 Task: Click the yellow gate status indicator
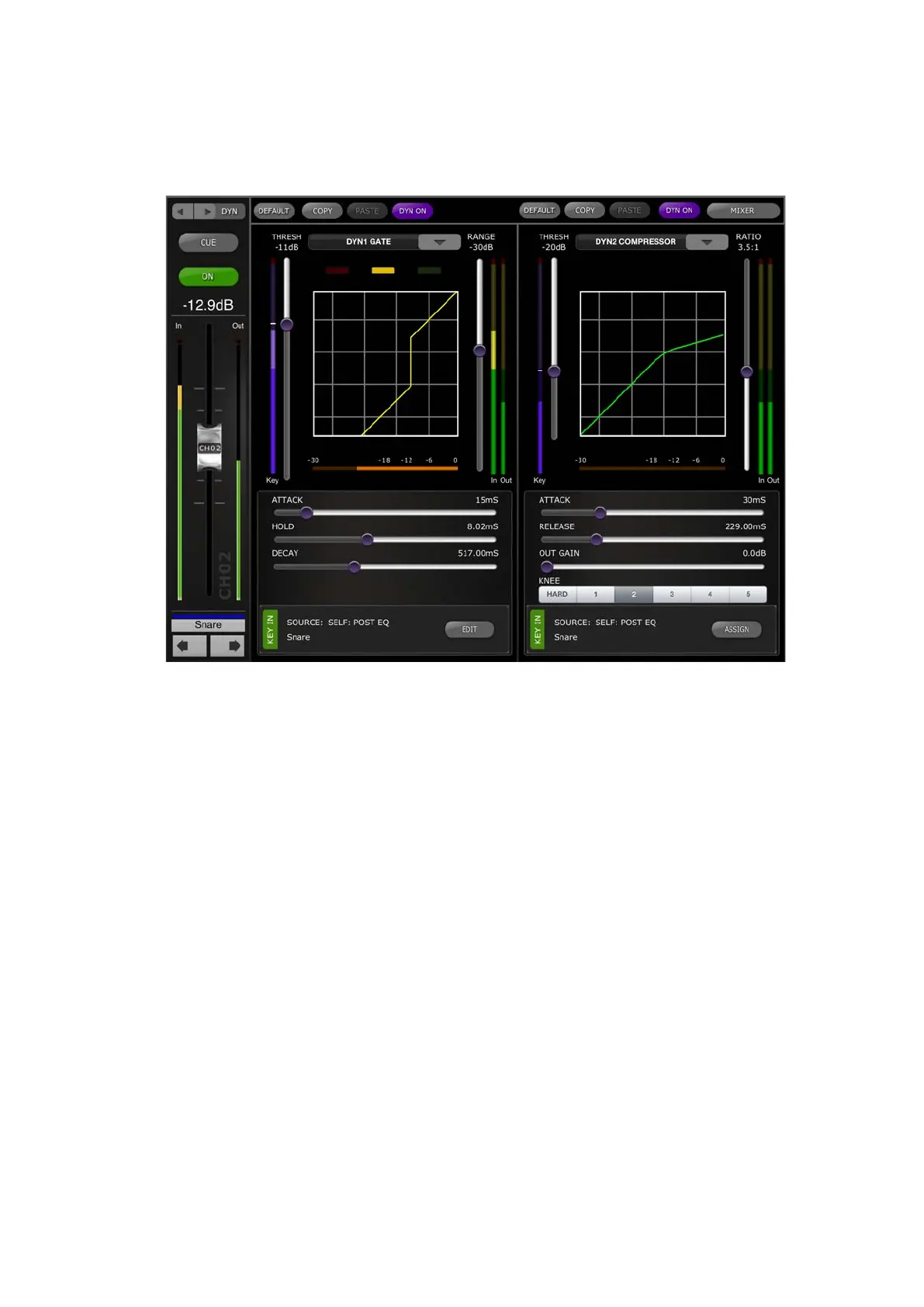click(383, 271)
